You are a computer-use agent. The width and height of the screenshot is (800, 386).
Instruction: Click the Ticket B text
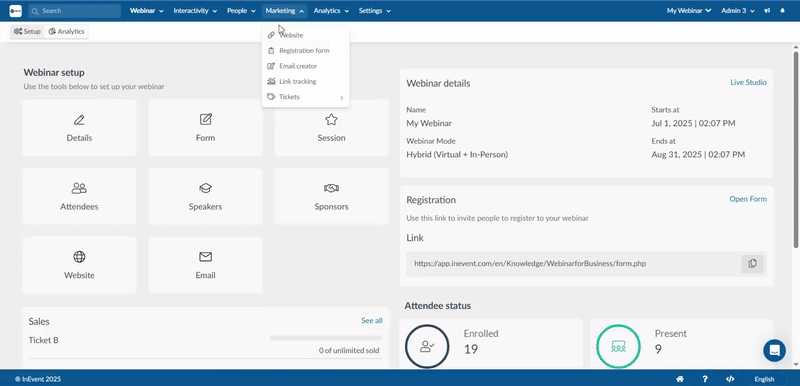43,340
